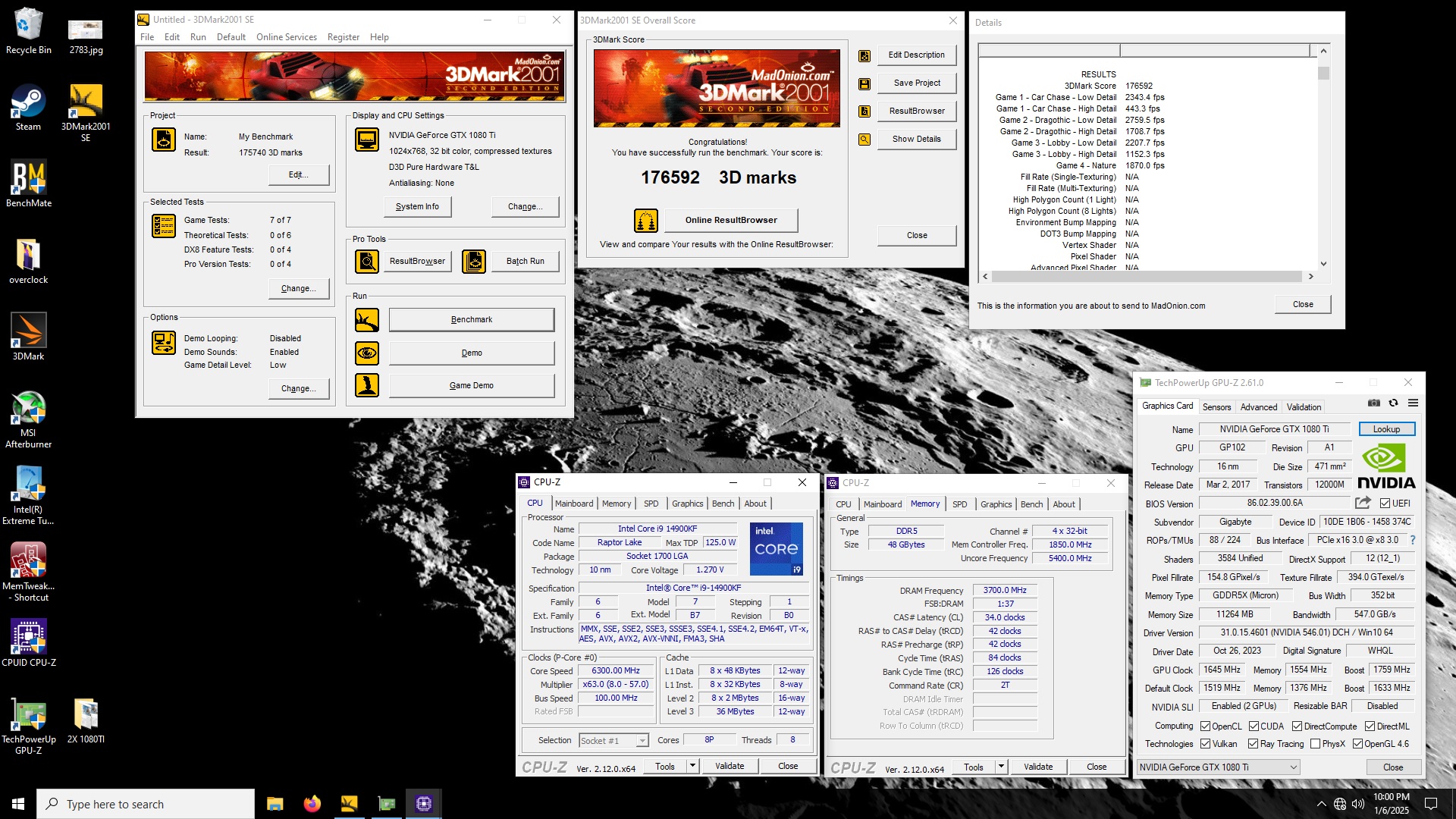Open Online Services menu in 3DMark2001

pyautogui.click(x=287, y=37)
